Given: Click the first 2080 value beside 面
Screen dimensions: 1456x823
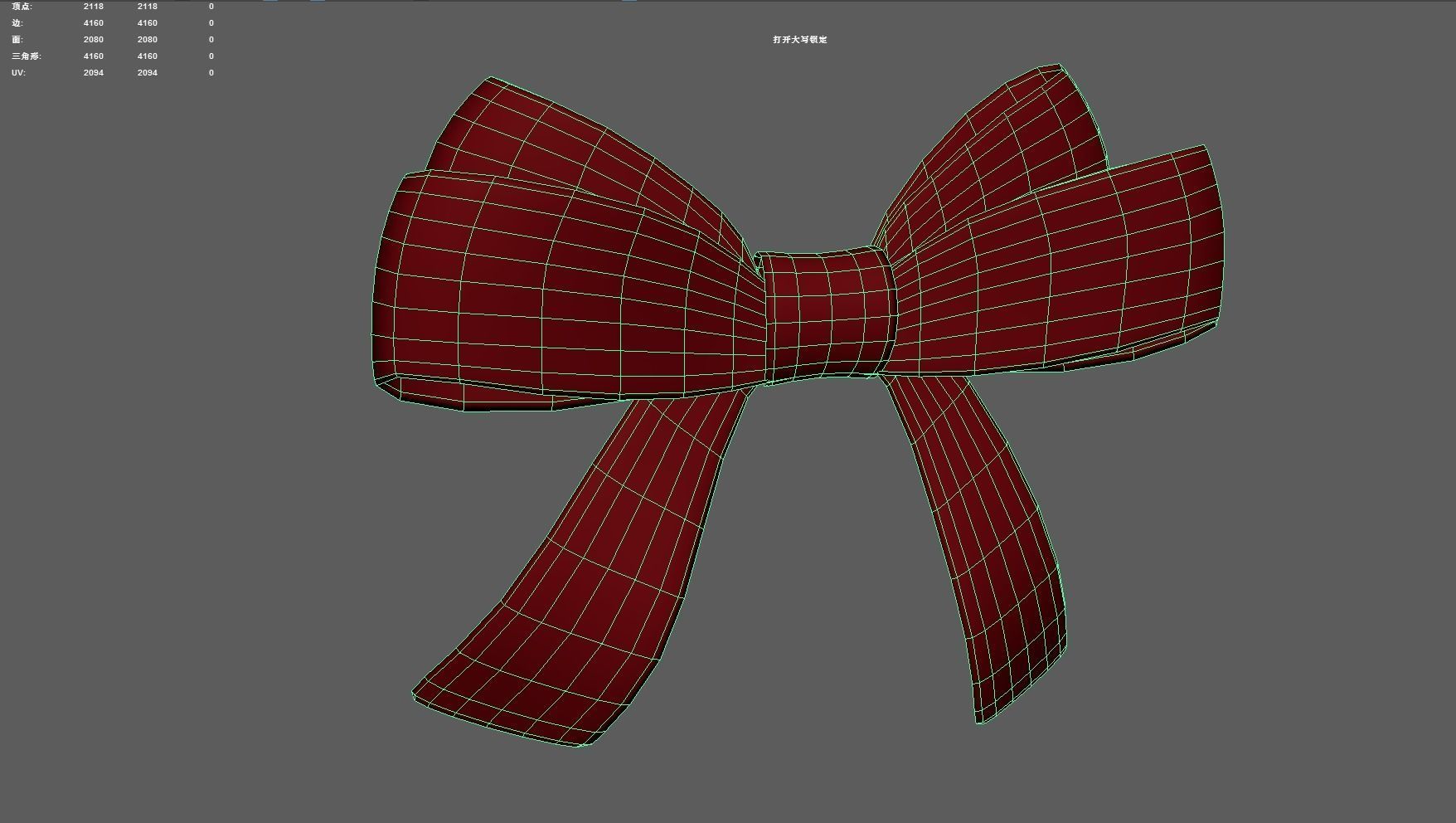Looking at the screenshot, I should 94,40.
